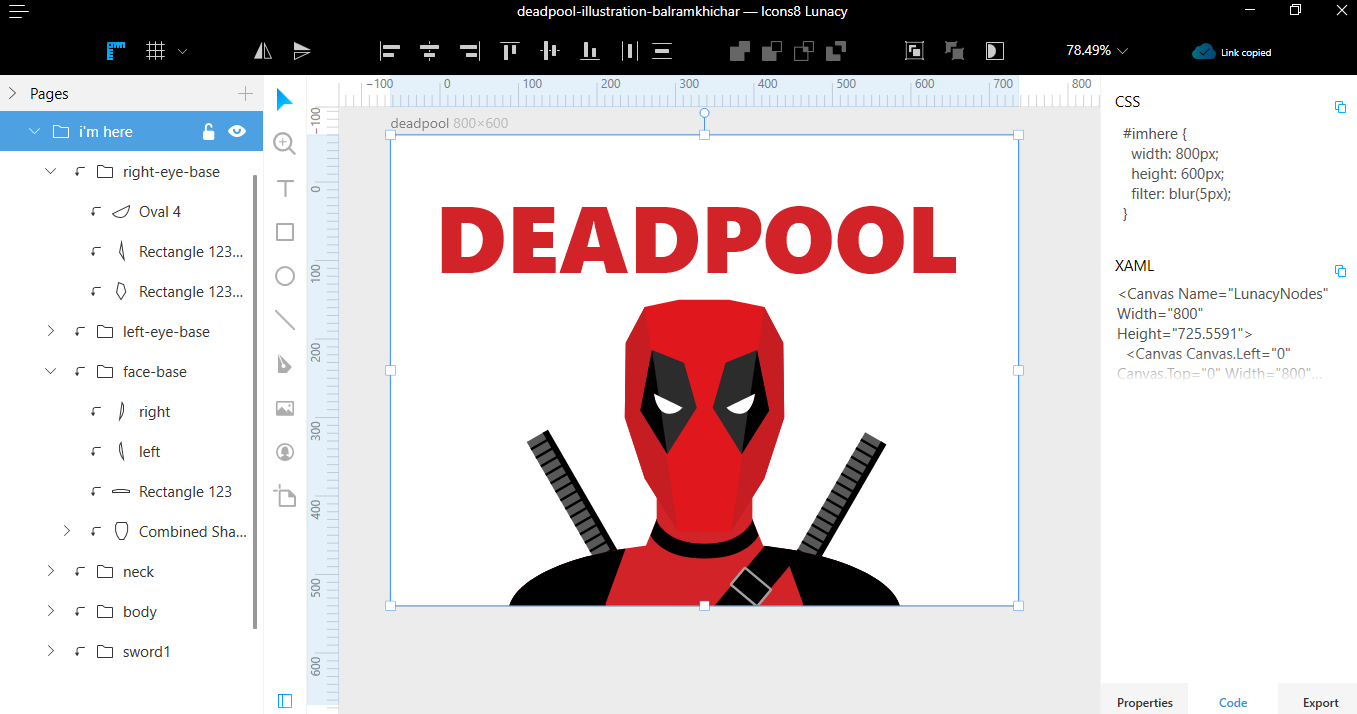Collapse the i'm here group

tap(34, 131)
